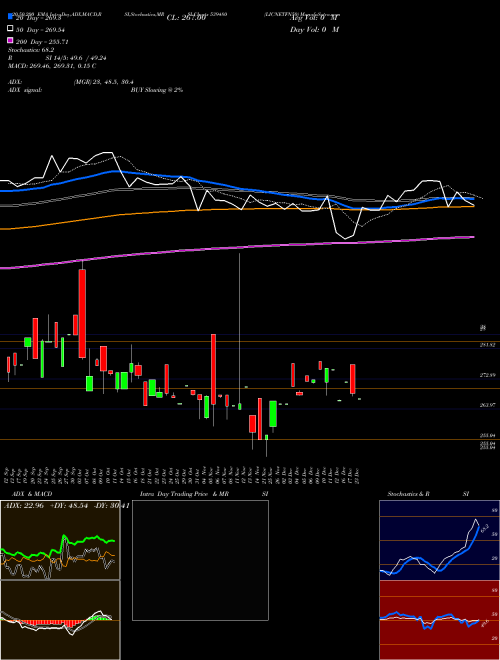Click the '+DY: 48.54' readout in ADX panel

pos(69,505)
